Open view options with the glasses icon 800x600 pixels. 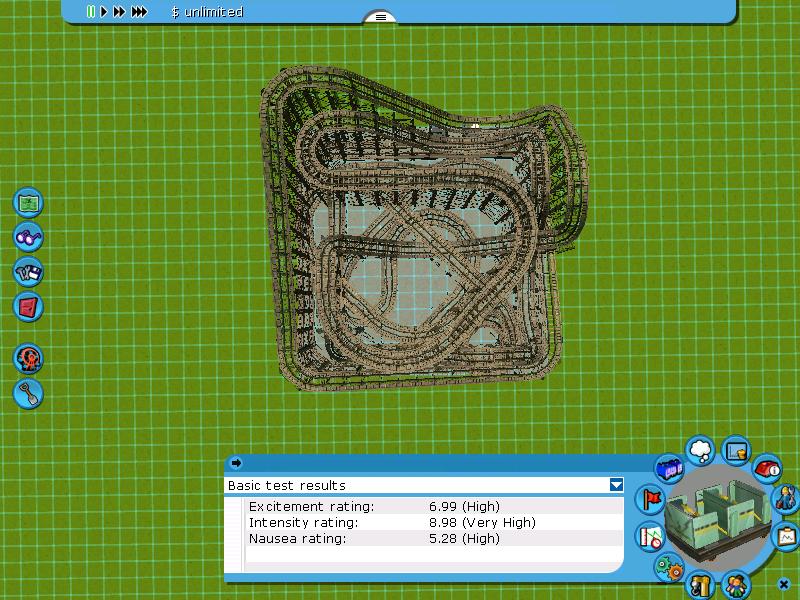(x=28, y=237)
